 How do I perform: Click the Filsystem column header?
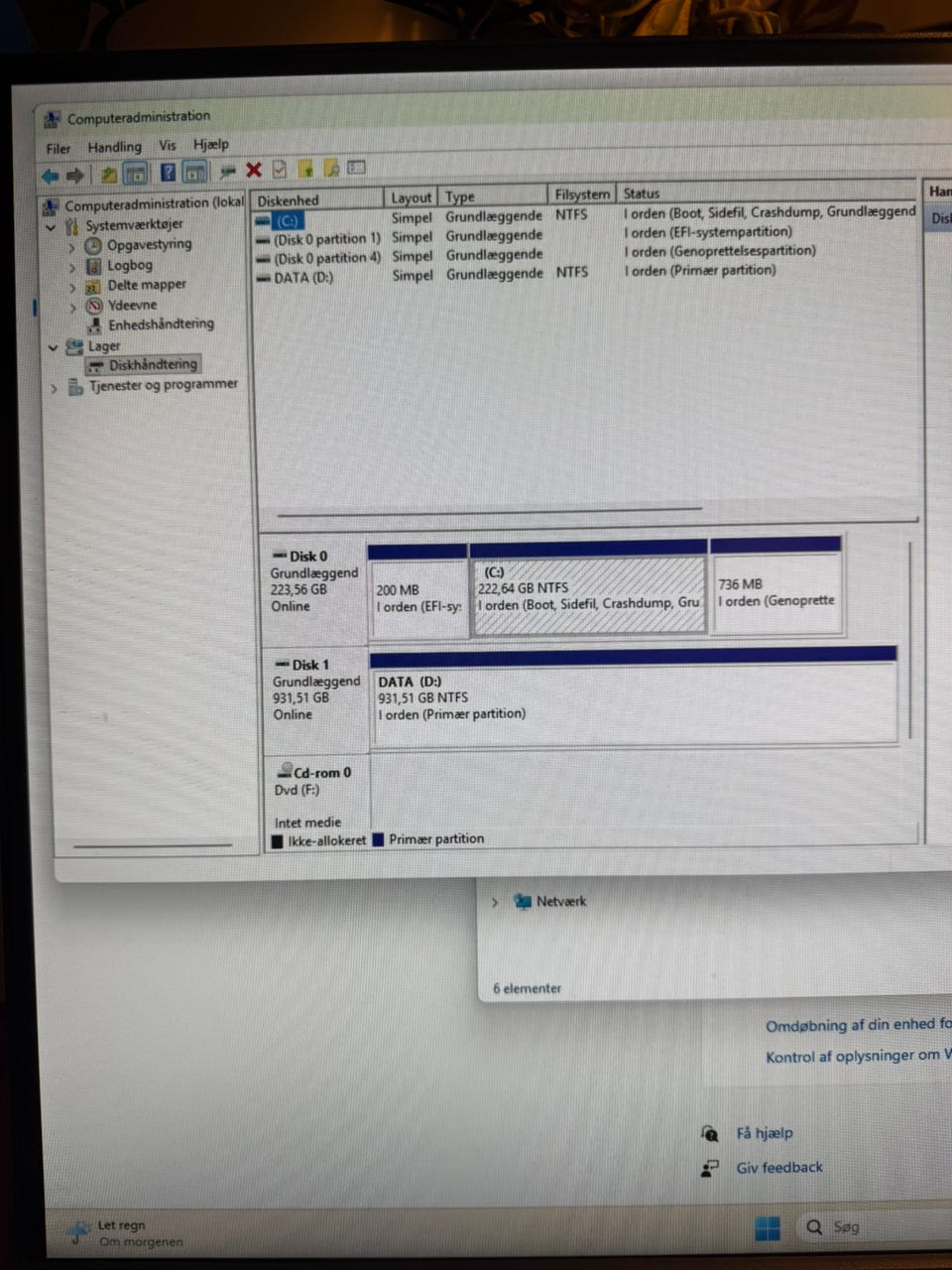(x=582, y=194)
